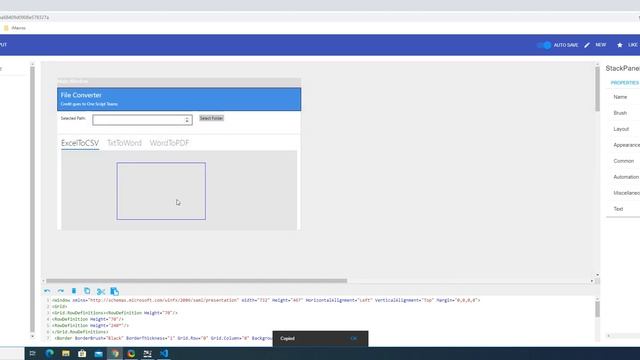Toggle the AUTO SAVE switch

(544, 45)
